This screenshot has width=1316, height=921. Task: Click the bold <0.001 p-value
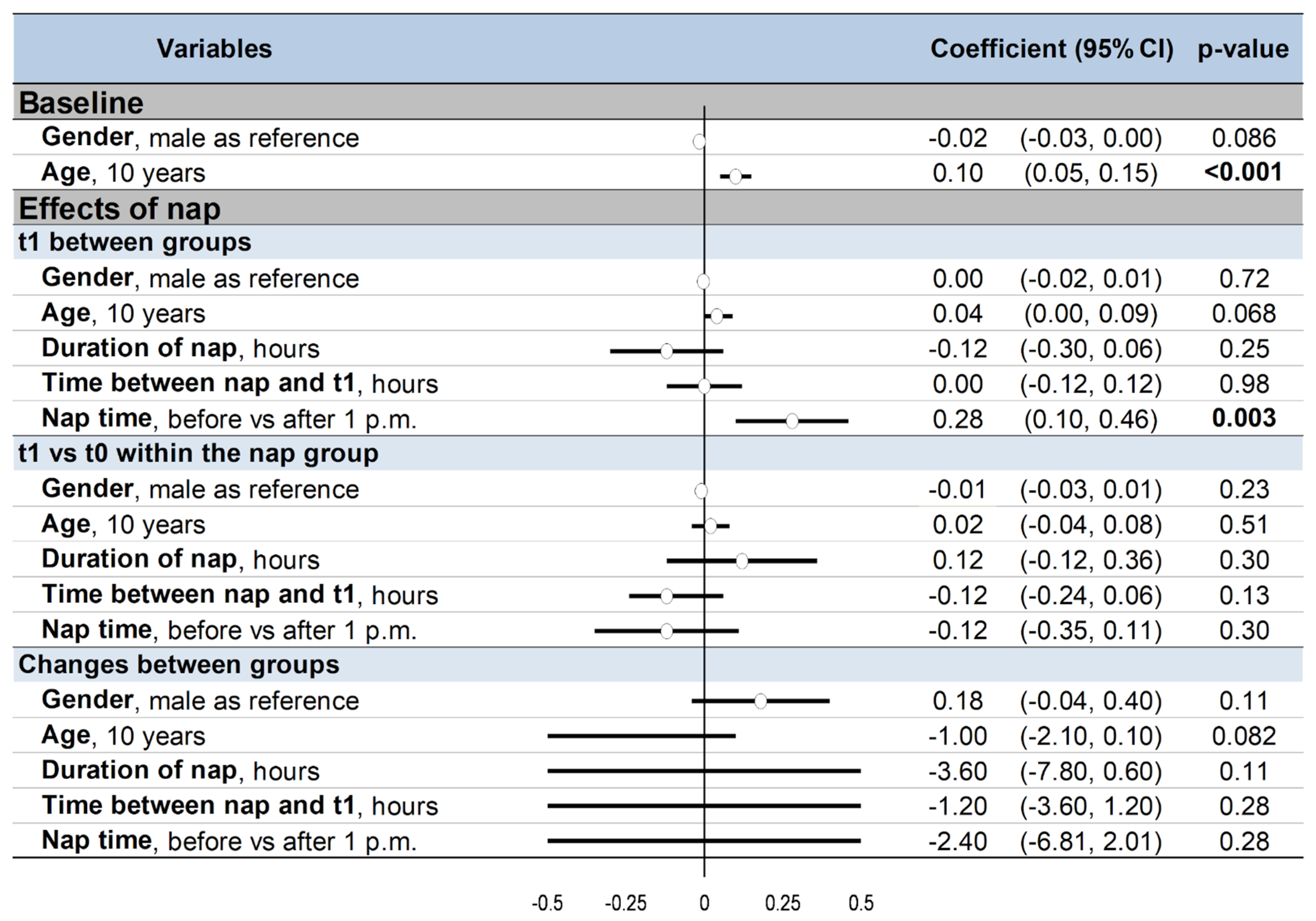(1243, 172)
